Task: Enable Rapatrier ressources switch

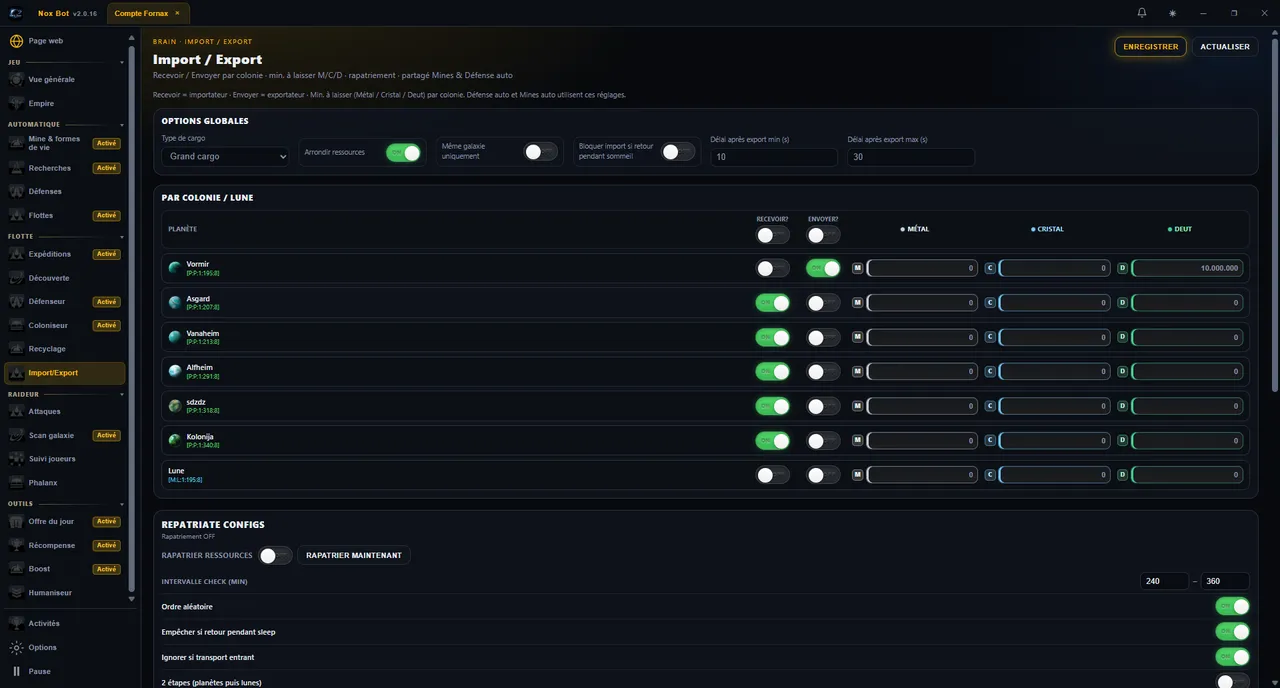Action: [x=275, y=555]
